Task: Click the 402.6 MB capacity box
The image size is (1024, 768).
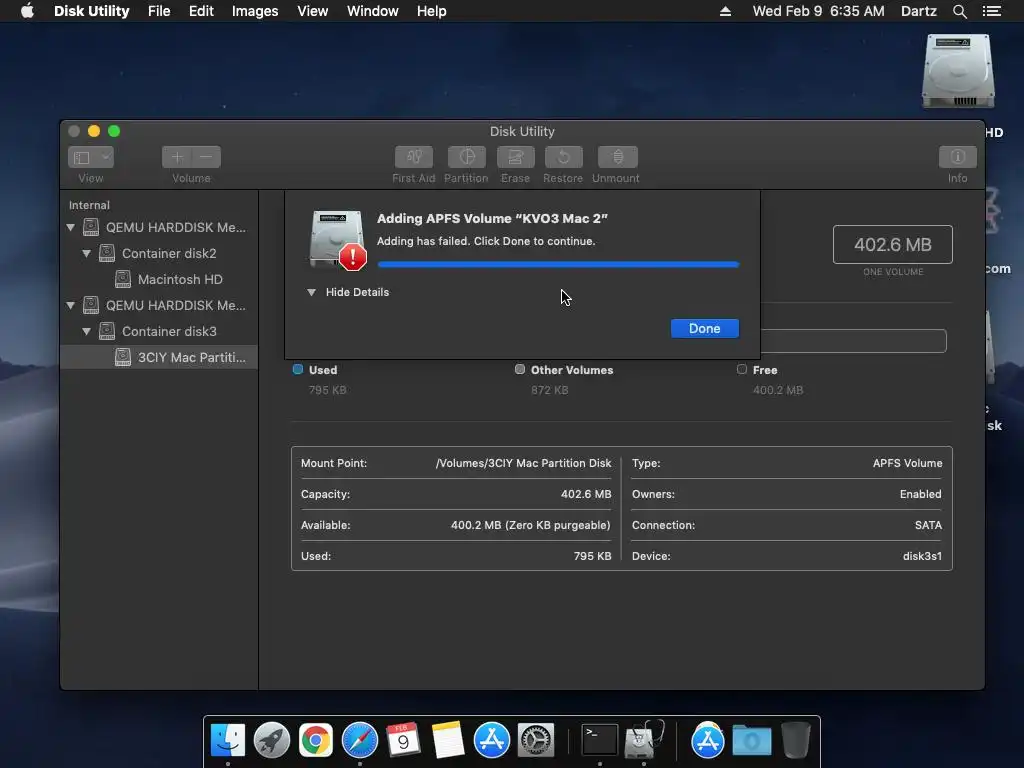Action: 893,244
